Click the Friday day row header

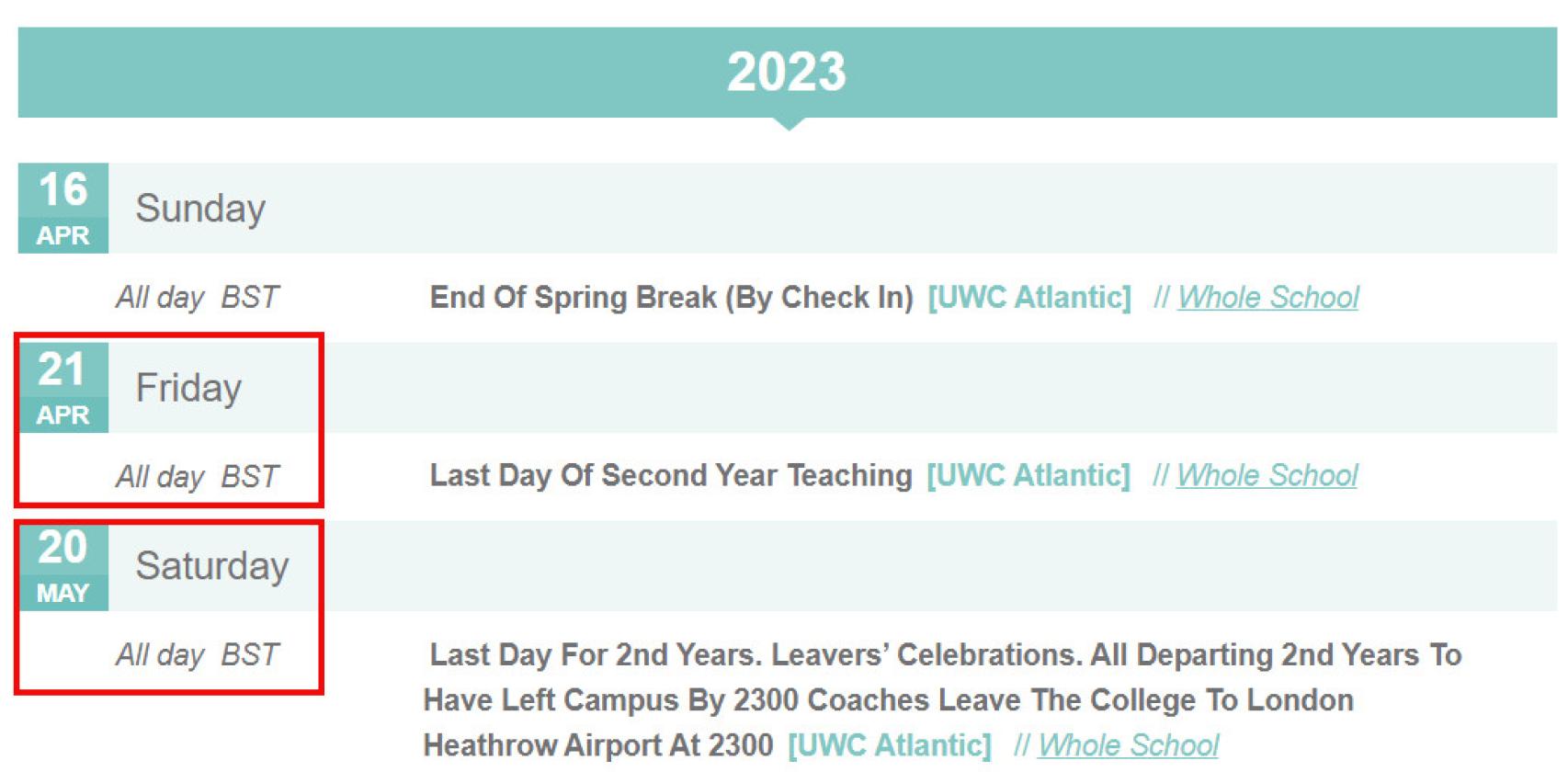click(833, 387)
